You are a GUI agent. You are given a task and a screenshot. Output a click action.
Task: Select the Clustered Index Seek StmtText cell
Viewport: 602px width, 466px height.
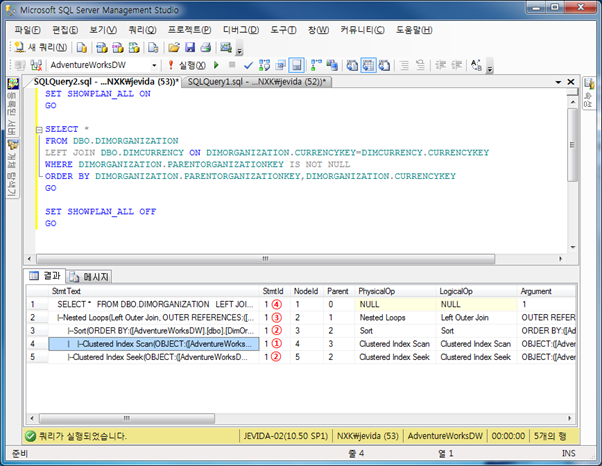[x=154, y=357]
